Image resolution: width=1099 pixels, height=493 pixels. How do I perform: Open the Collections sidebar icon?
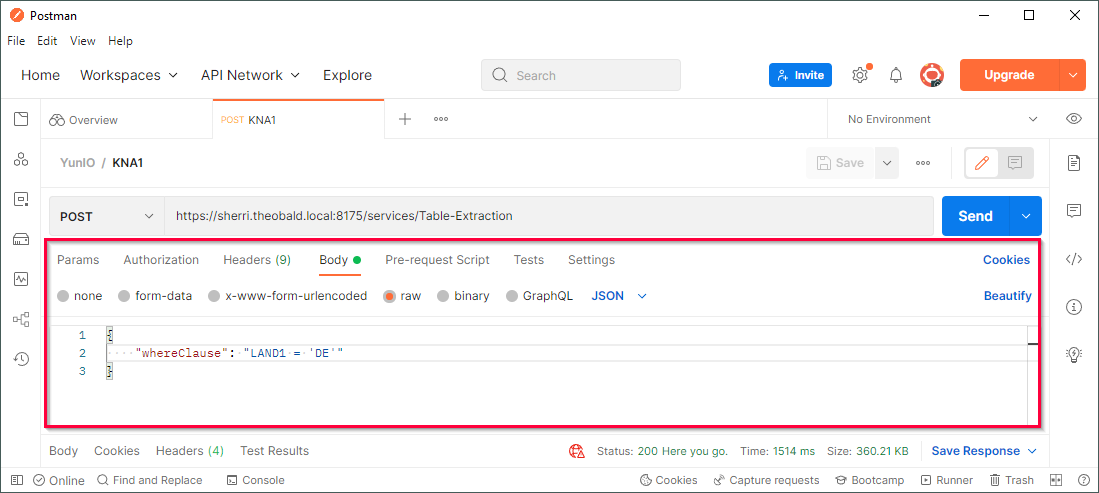(x=21, y=119)
